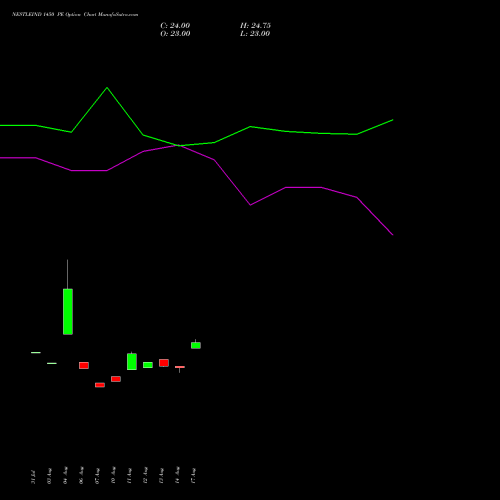Click the '04 Aug' date axis label
Screen dimensions: 500x500
pyautogui.click(x=65, y=475)
